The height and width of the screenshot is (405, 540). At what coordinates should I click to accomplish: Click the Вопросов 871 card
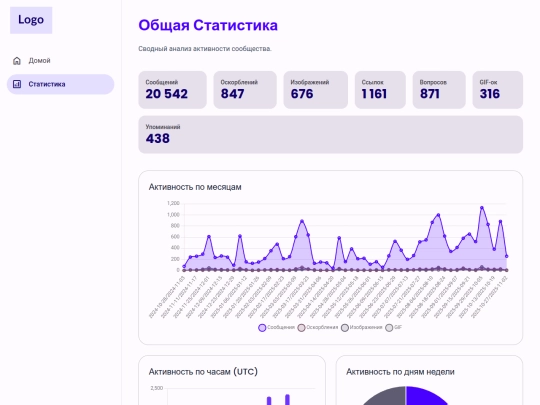(x=439, y=90)
